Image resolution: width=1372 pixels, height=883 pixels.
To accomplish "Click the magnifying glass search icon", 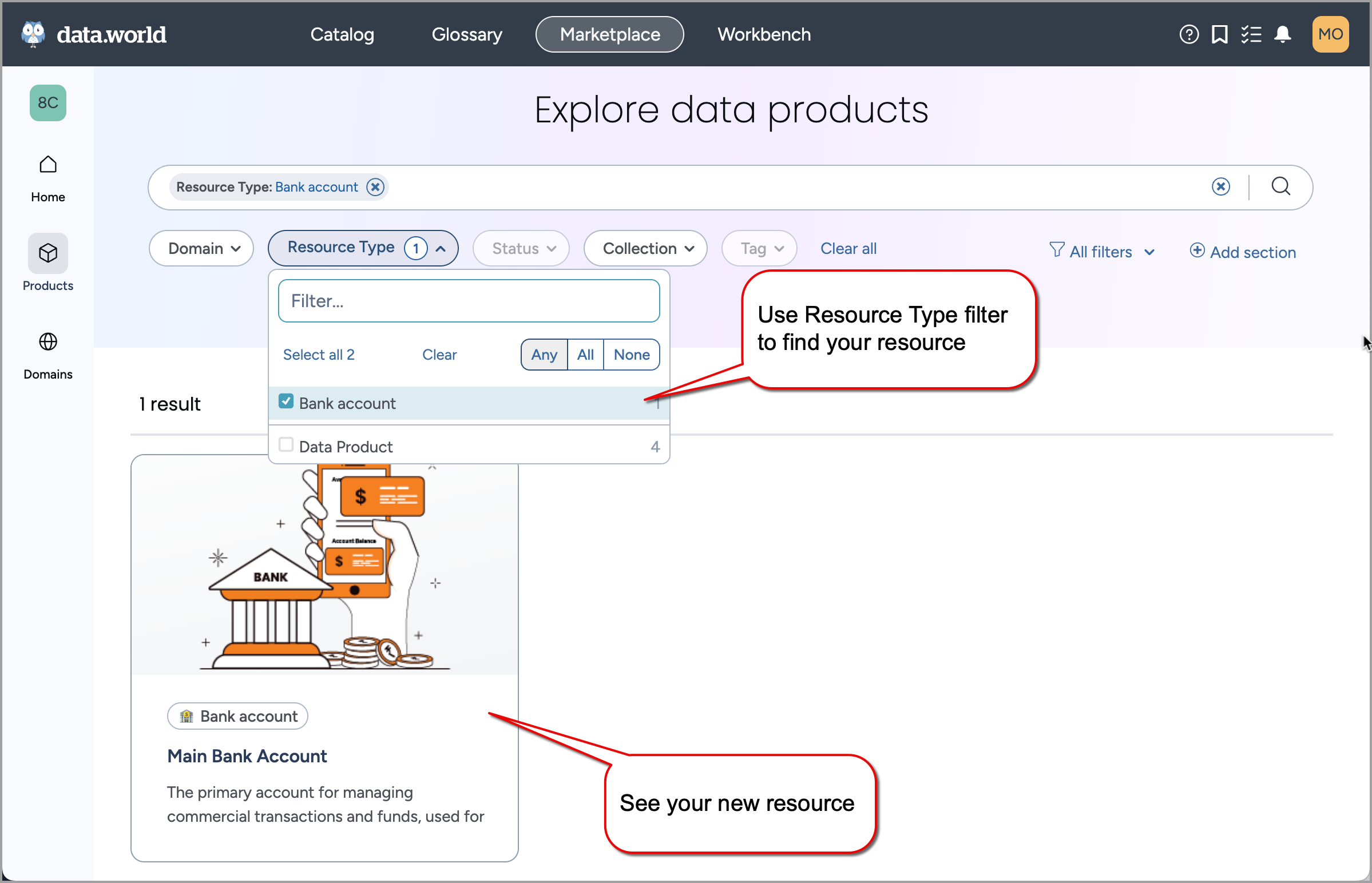I will (x=1281, y=186).
